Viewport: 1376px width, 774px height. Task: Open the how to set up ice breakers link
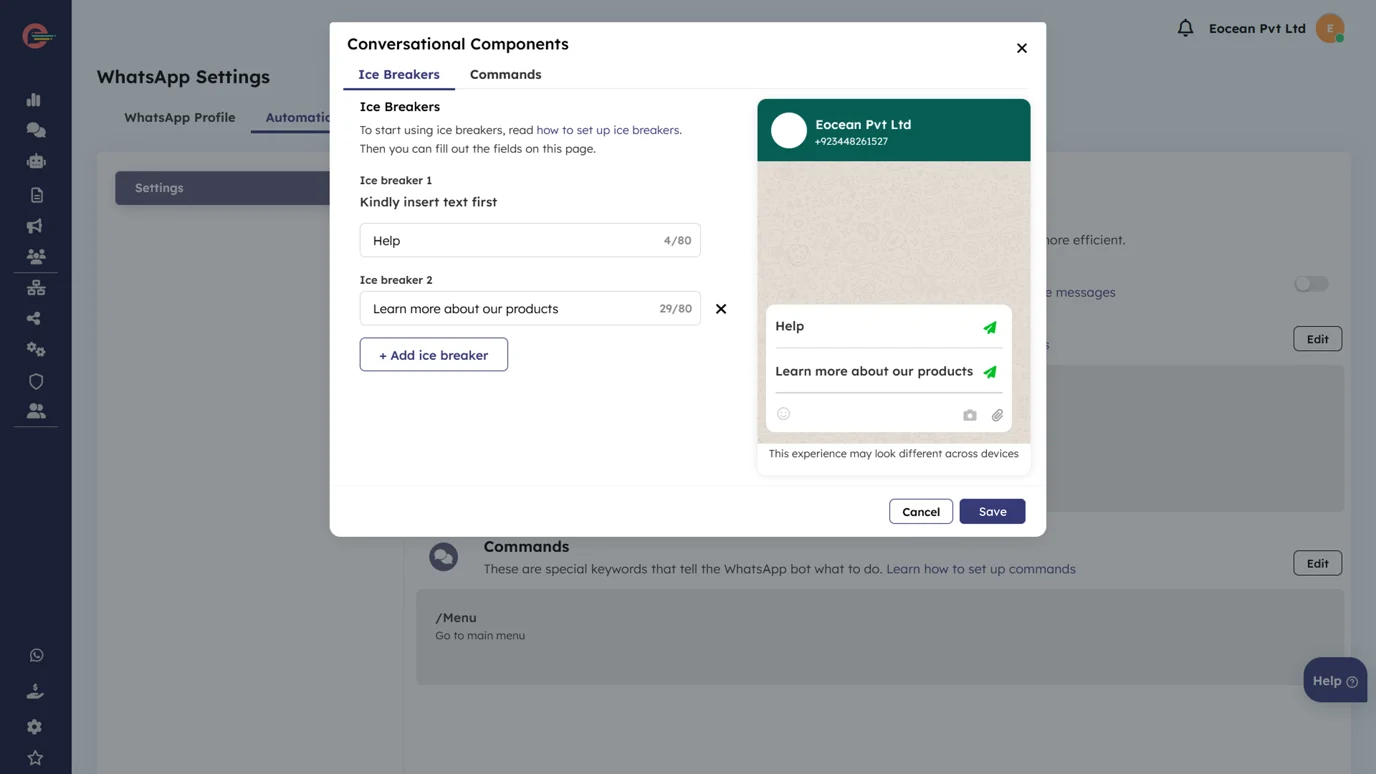608,130
